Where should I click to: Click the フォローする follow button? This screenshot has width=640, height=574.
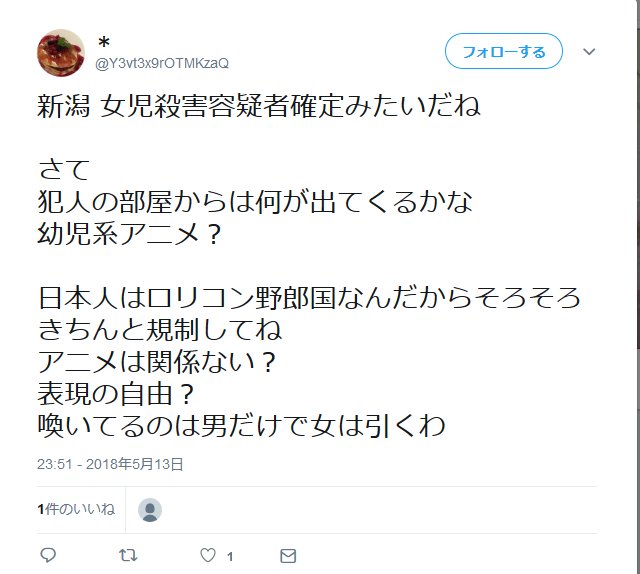[504, 51]
